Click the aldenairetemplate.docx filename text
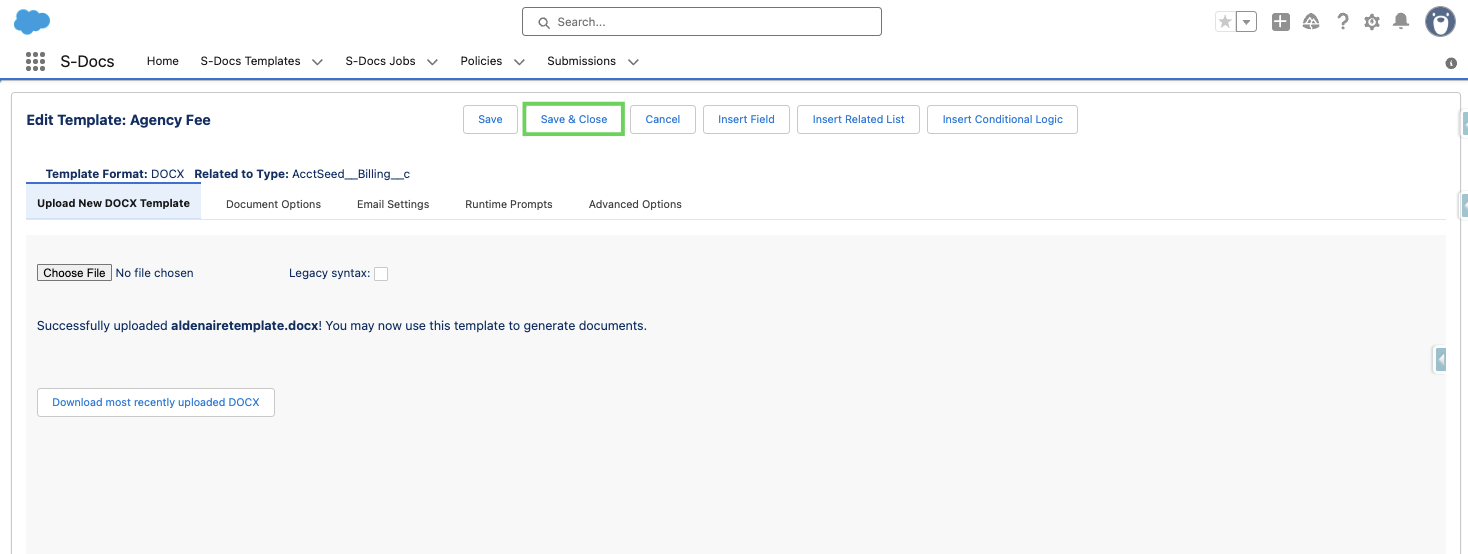 tap(245, 326)
